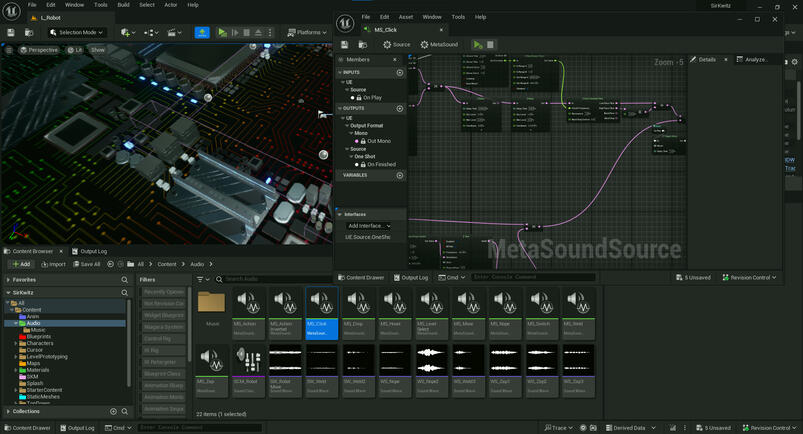Close the Members panel tab
This screenshot has height=434, width=803.
[395, 60]
